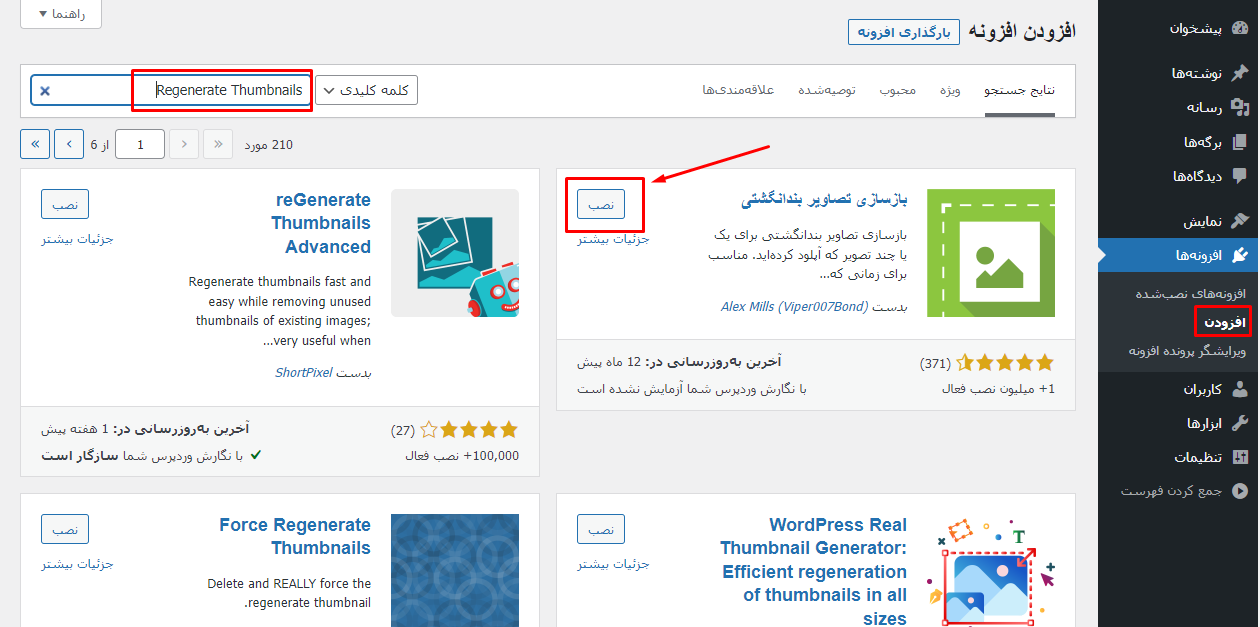The height and width of the screenshot is (627, 1260).
Task: Open the reGenerate Thumbnails Advanced plugin icon
Action: click(x=455, y=253)
